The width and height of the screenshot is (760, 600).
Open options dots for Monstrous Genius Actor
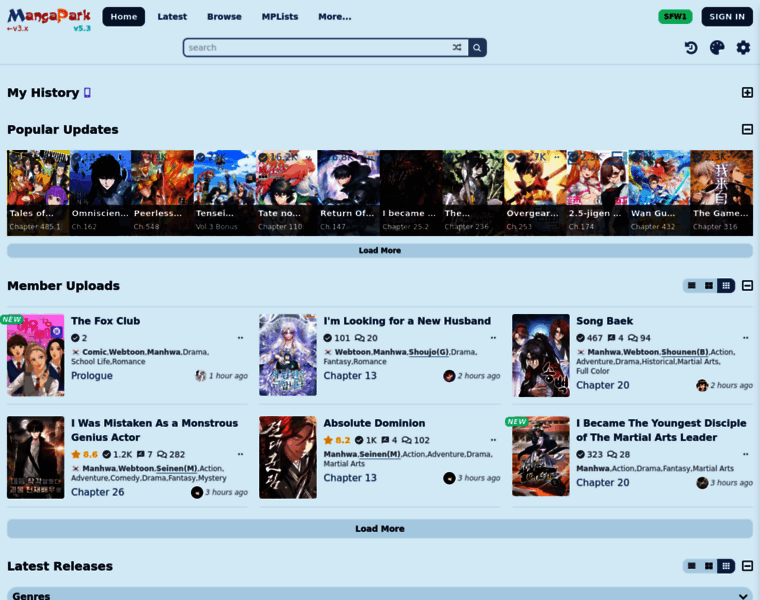240,454
